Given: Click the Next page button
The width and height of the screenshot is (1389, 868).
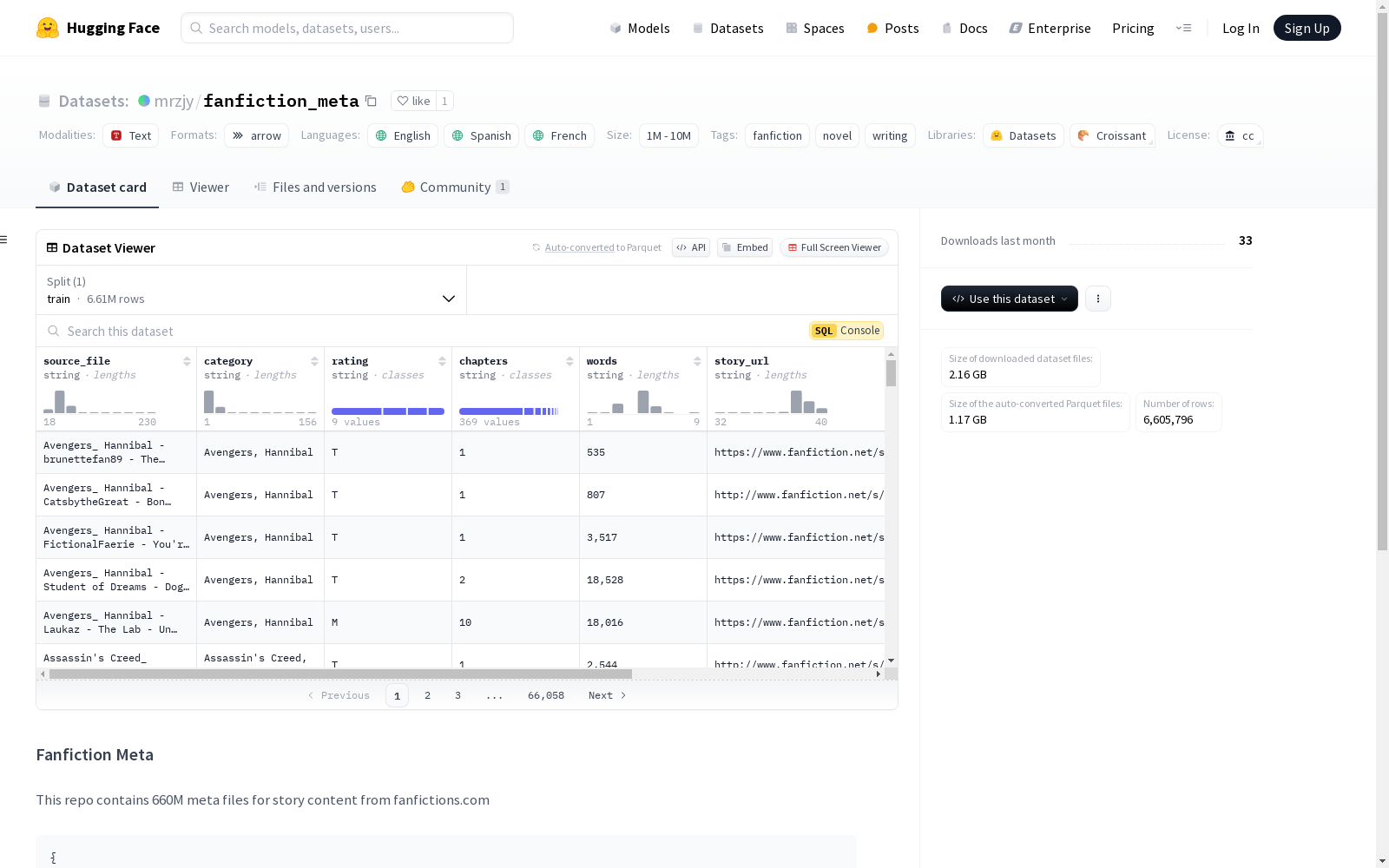Looking at the screenshot, I should coord(608,695).
